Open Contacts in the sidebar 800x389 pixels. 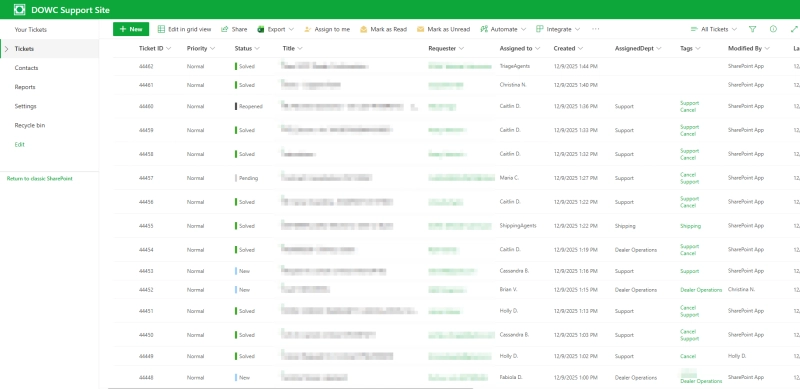tap(27, 68)
